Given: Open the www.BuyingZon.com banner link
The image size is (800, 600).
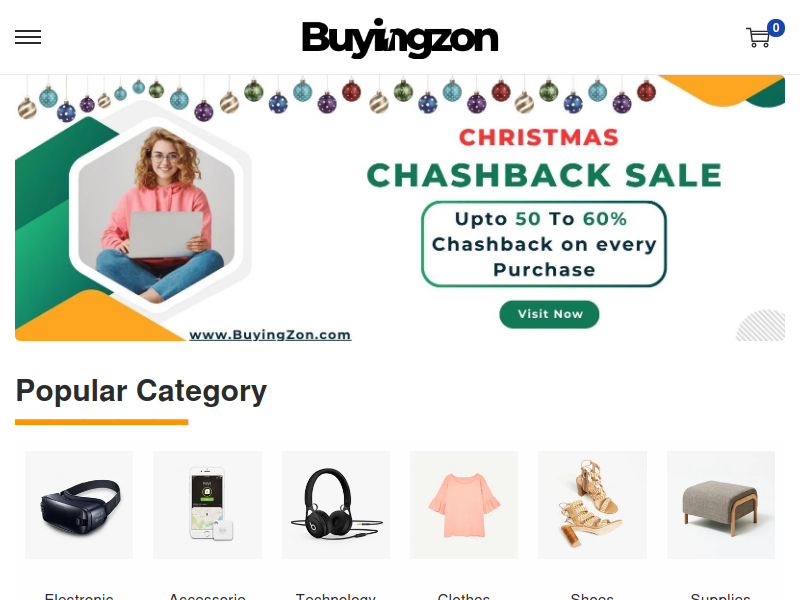Looking at the screenshot, I should pos(270,335).
